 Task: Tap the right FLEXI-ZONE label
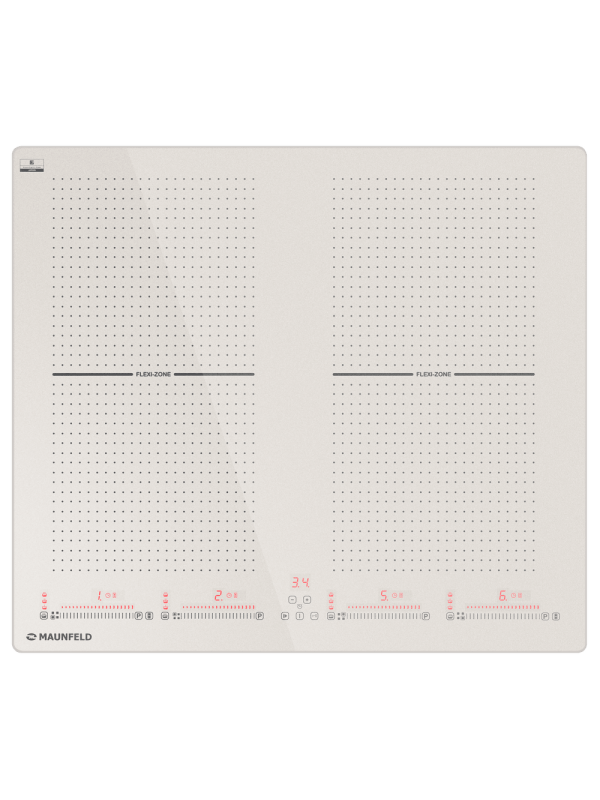point(434,375)
